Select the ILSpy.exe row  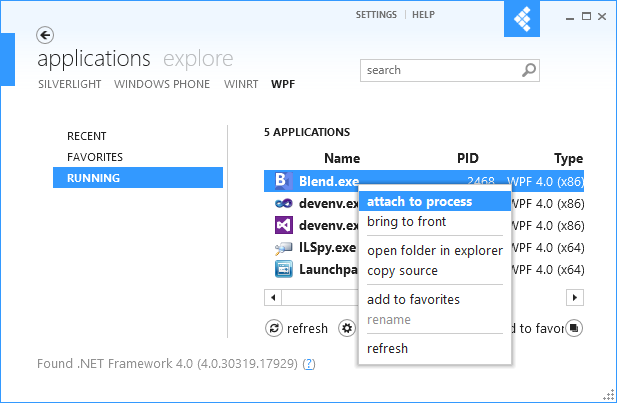point(424,248)
